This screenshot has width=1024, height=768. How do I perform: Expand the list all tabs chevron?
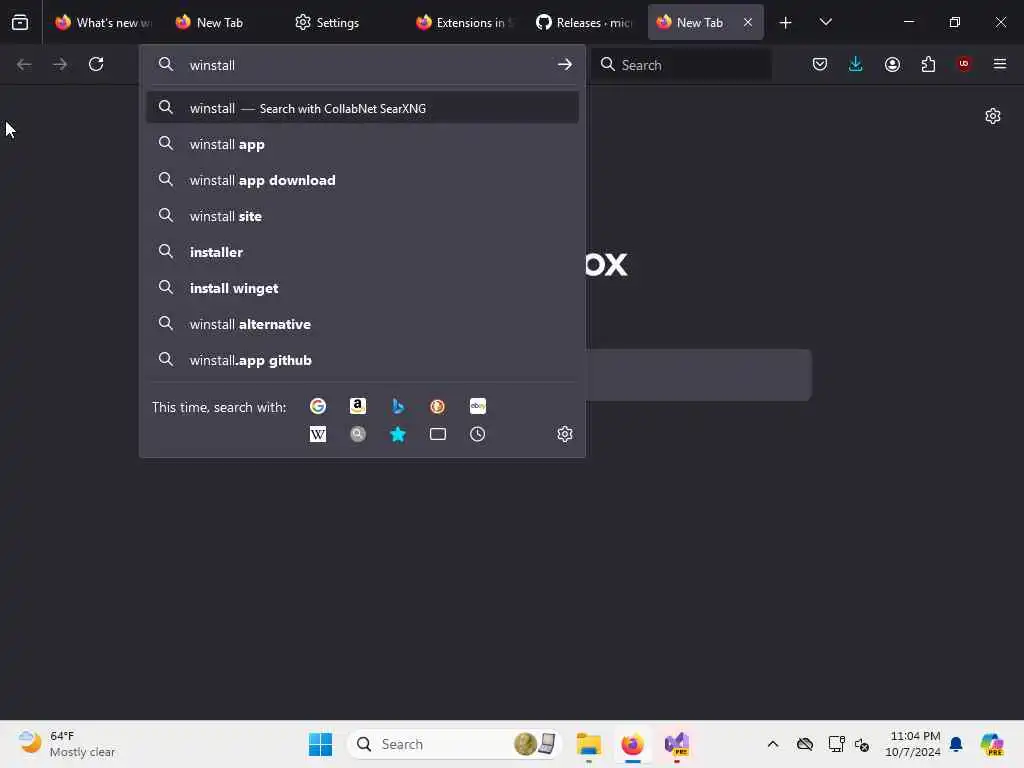click(825, 22)
